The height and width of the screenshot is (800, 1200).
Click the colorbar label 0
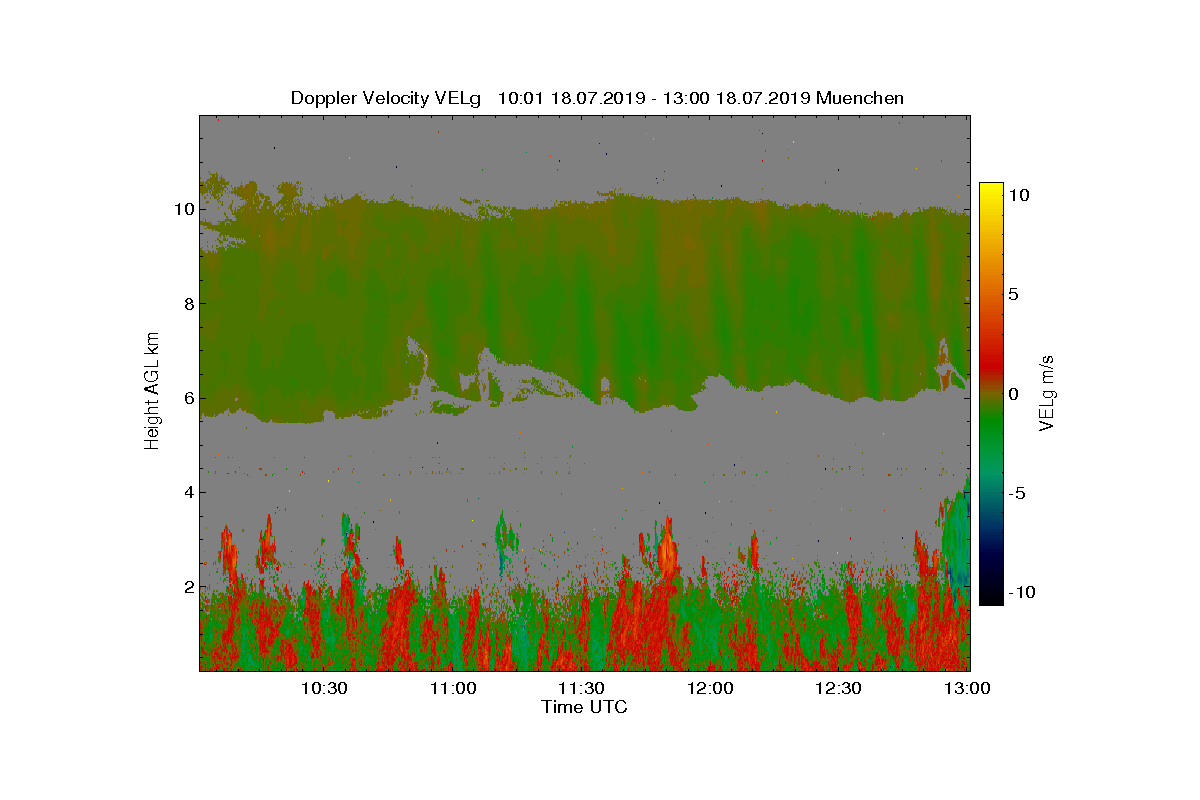tap(1013, 394)
